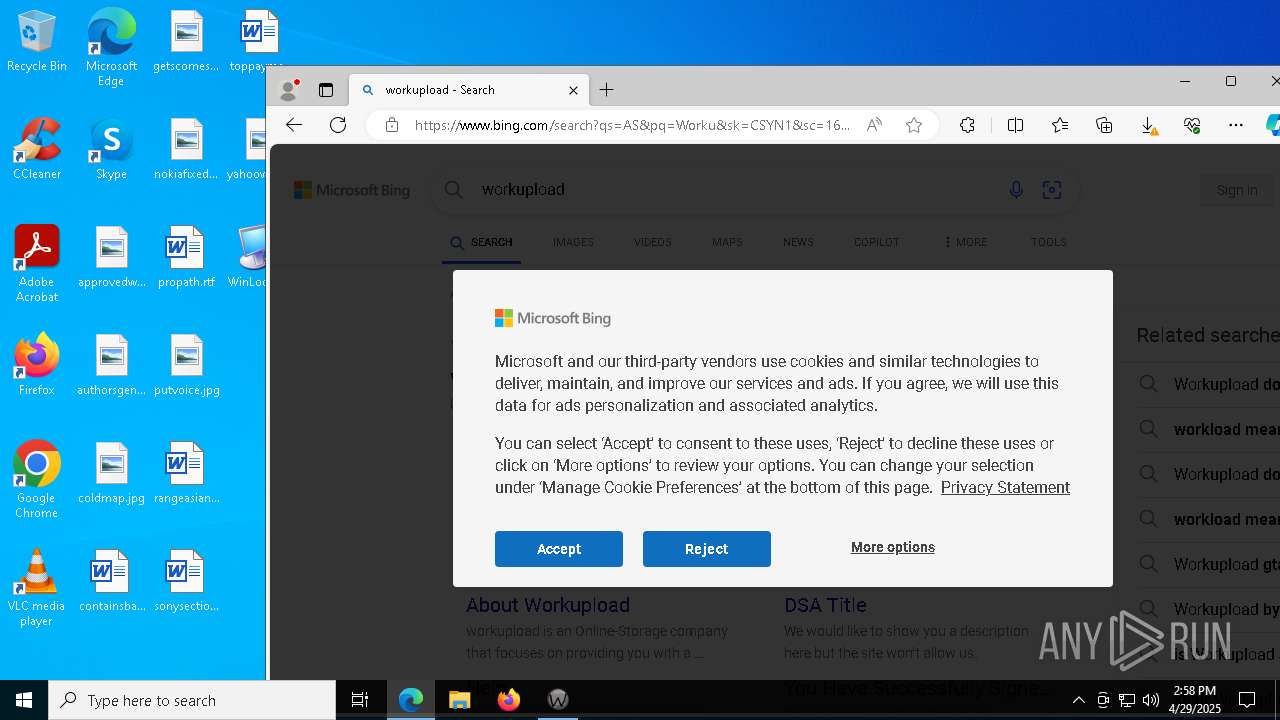The image size is (1280, 720).
Task: Open Bing TOOLS option
Action: (1049, 242)
